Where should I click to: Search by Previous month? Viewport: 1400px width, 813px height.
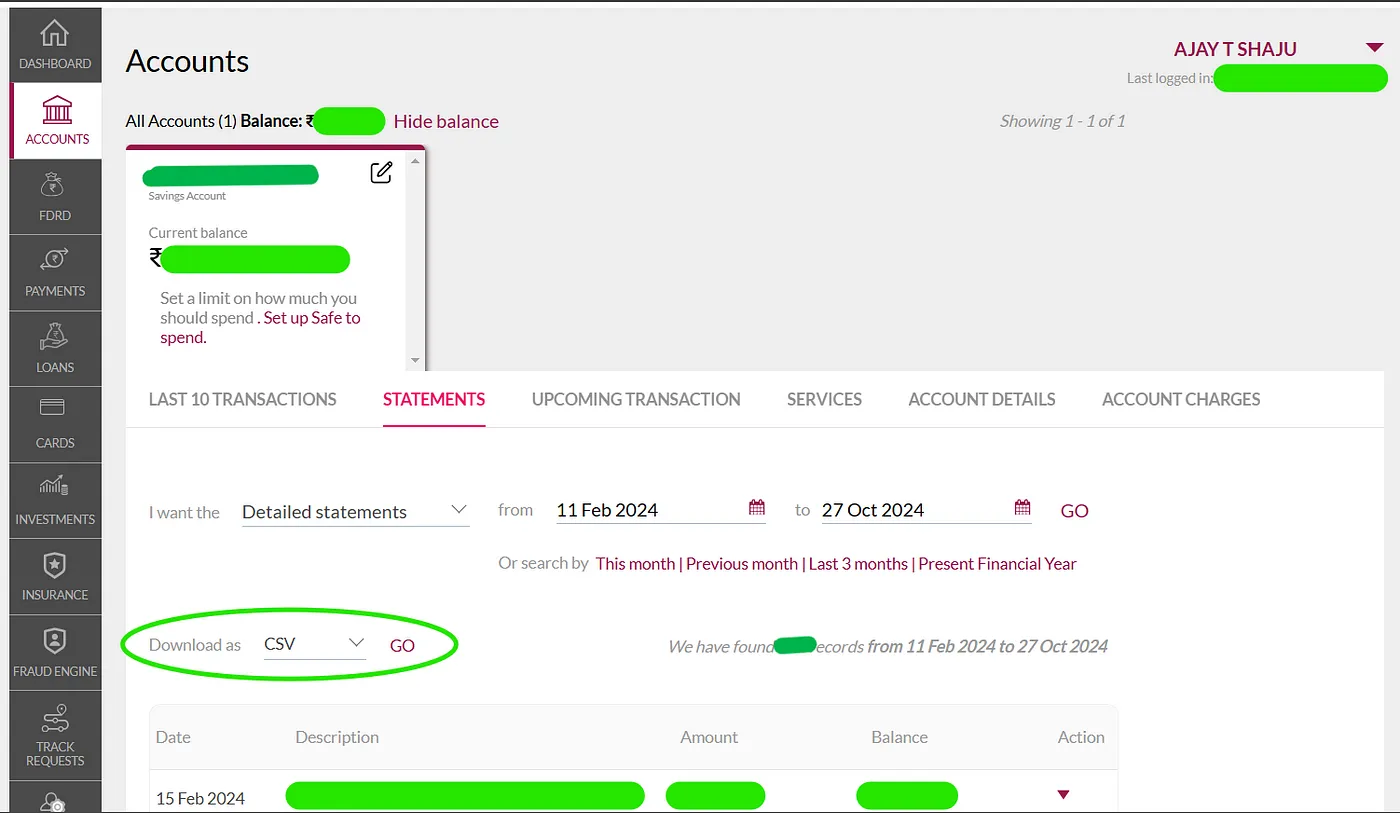click(742, 564)
